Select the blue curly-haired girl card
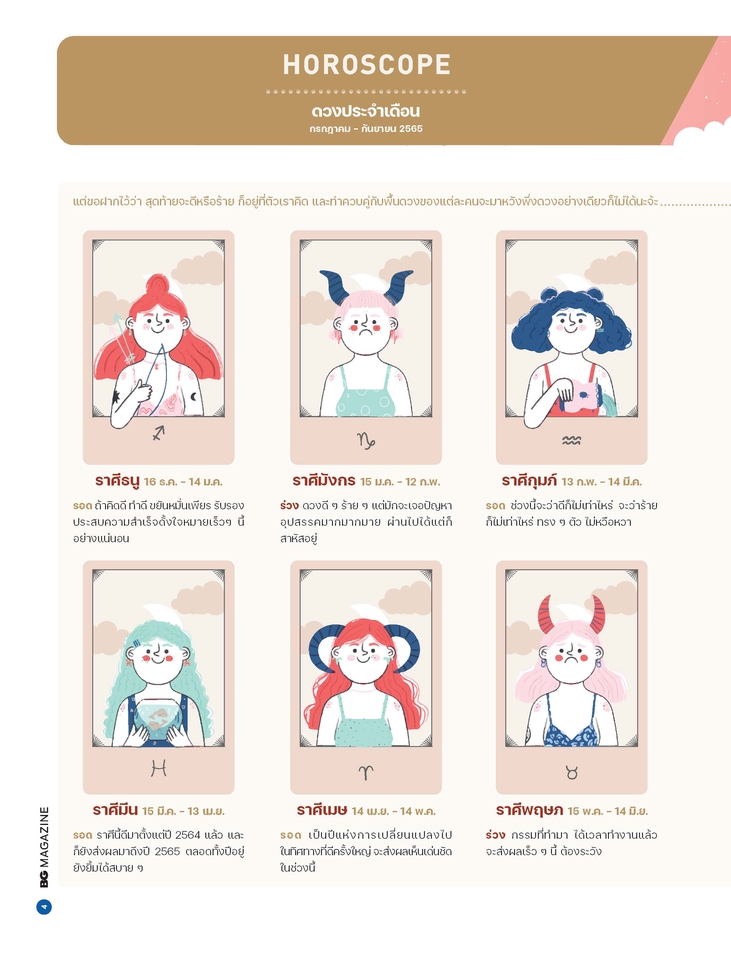 coord(571,347)
